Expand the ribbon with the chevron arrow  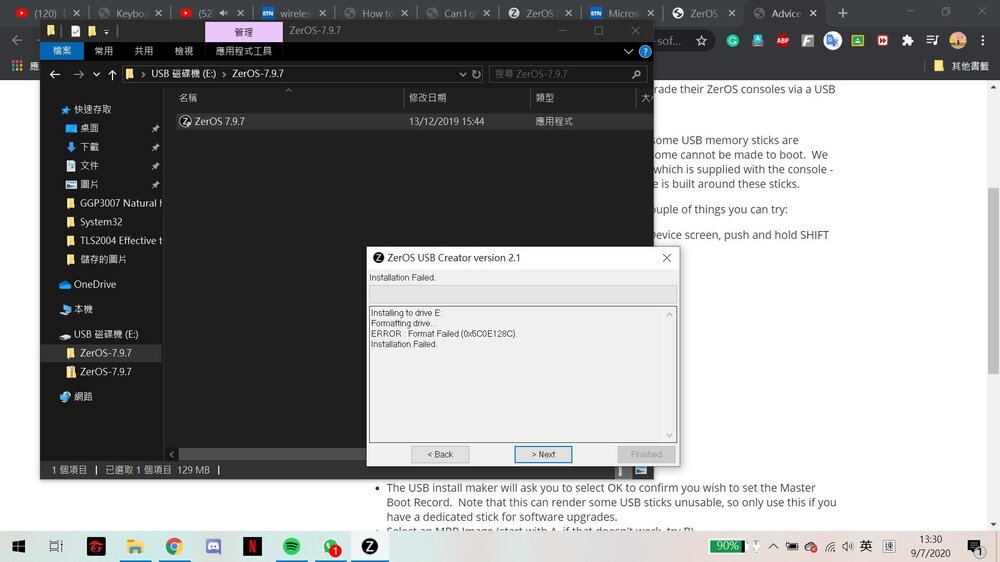629,51
